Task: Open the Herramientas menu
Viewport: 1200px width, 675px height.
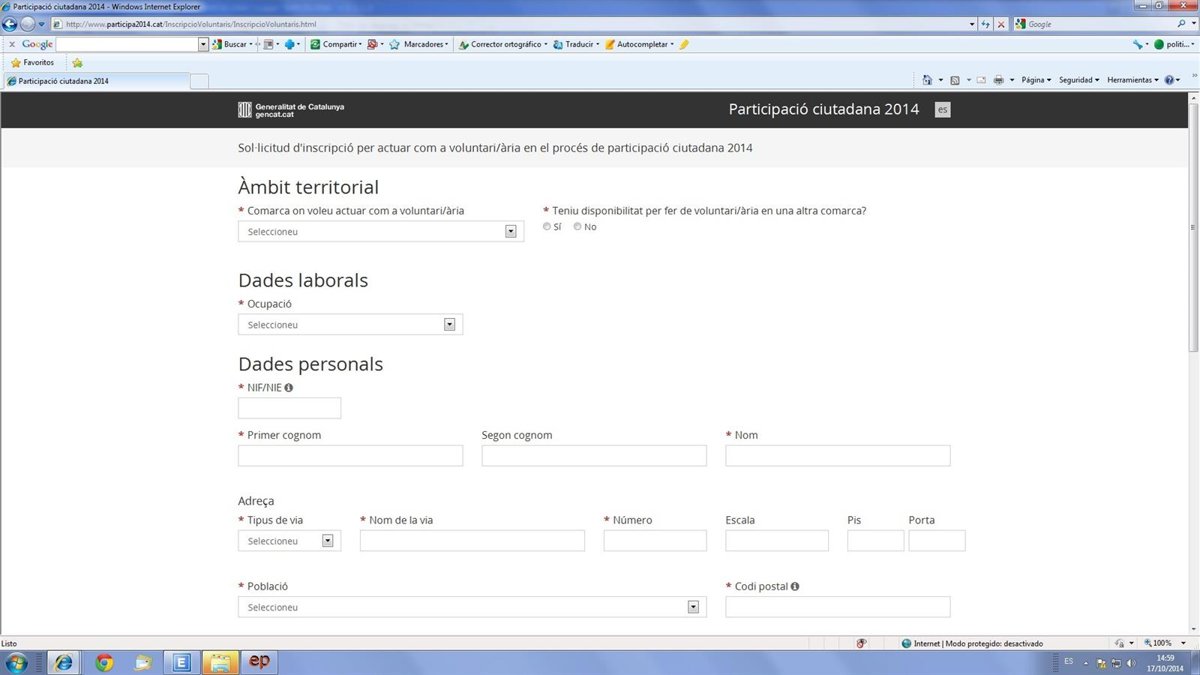Action: (x=1132, y=80)
